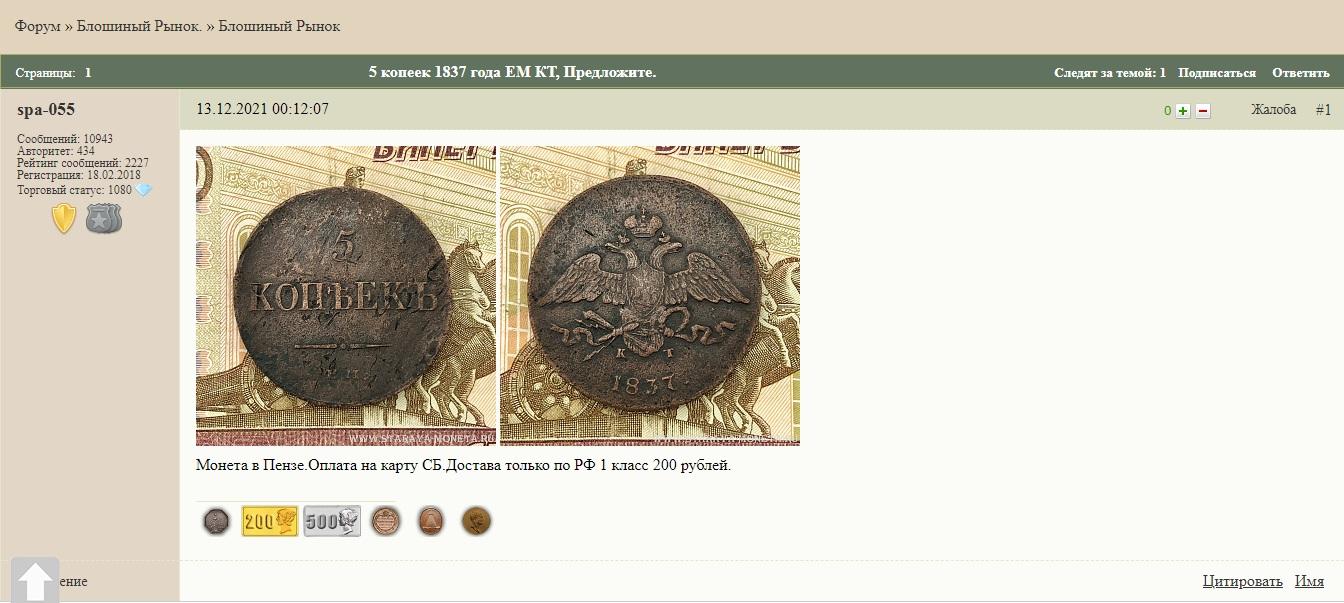This screenshot has width=1344, height=603.
Task: Open the Жалоба report link
Action: pos(1273,110)
